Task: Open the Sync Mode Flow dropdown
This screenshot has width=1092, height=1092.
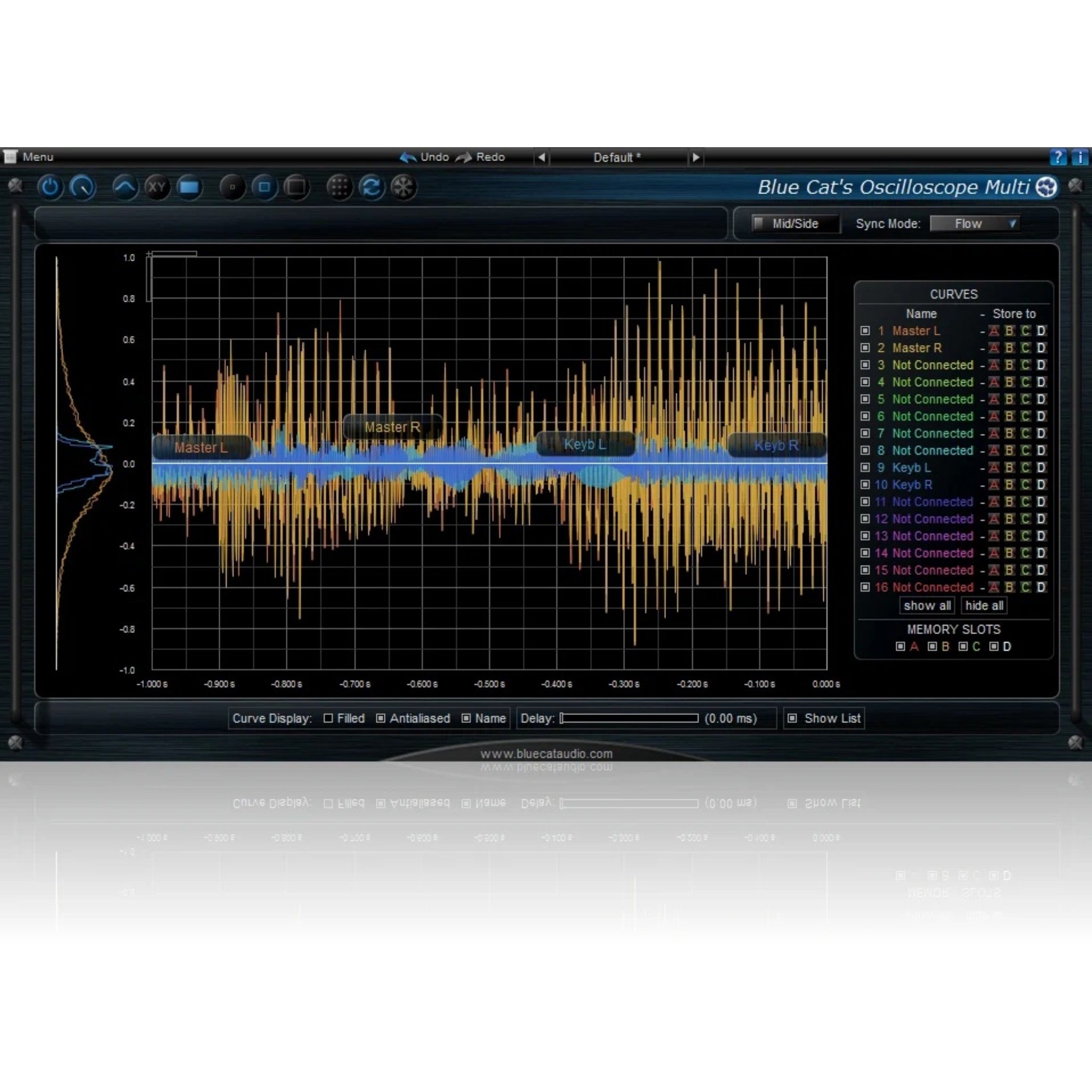Action: [975, 224]
